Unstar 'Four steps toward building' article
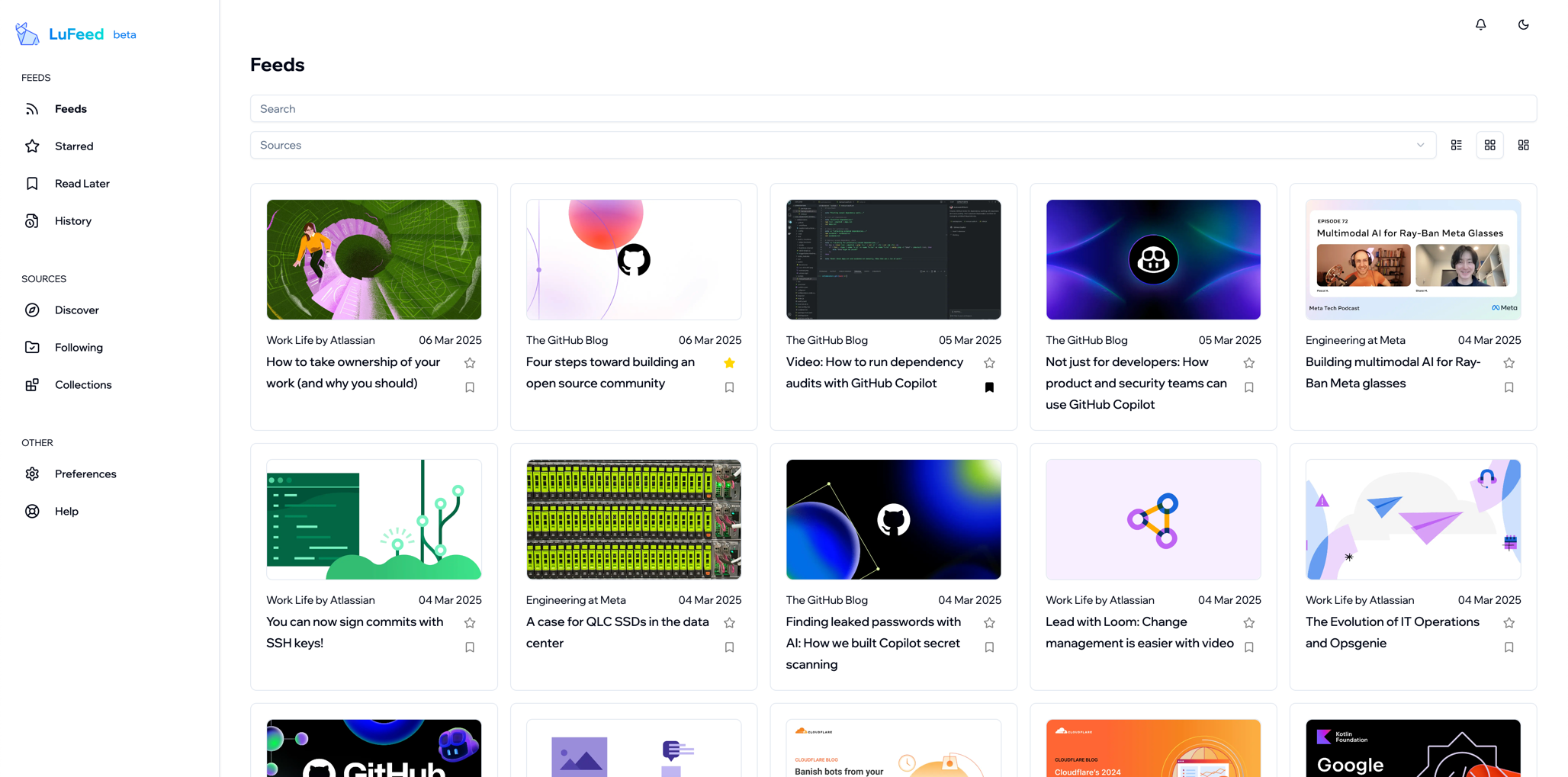Screen dimensions: 1568x777 pyautogui.click(x=729, y=363)
